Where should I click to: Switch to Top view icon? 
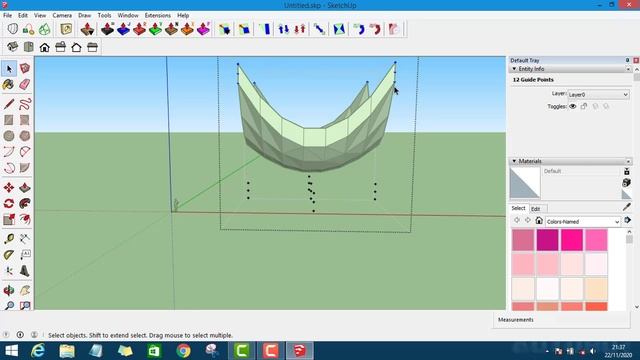[29, 47]
